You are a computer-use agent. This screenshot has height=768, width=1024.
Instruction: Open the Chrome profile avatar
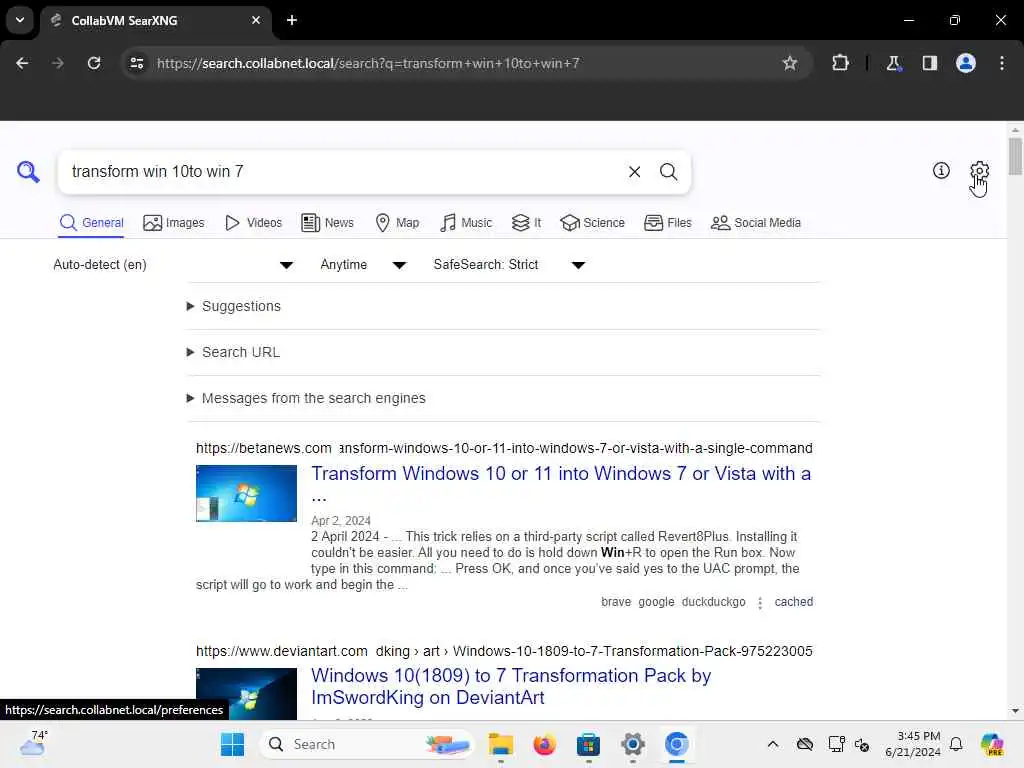point(965,63)
